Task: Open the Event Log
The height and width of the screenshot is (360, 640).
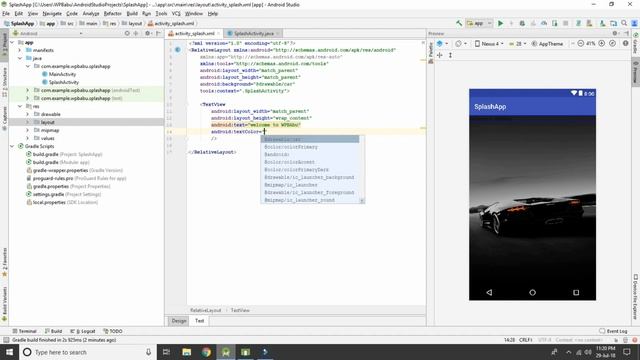Action: click(x=613, y=331)
